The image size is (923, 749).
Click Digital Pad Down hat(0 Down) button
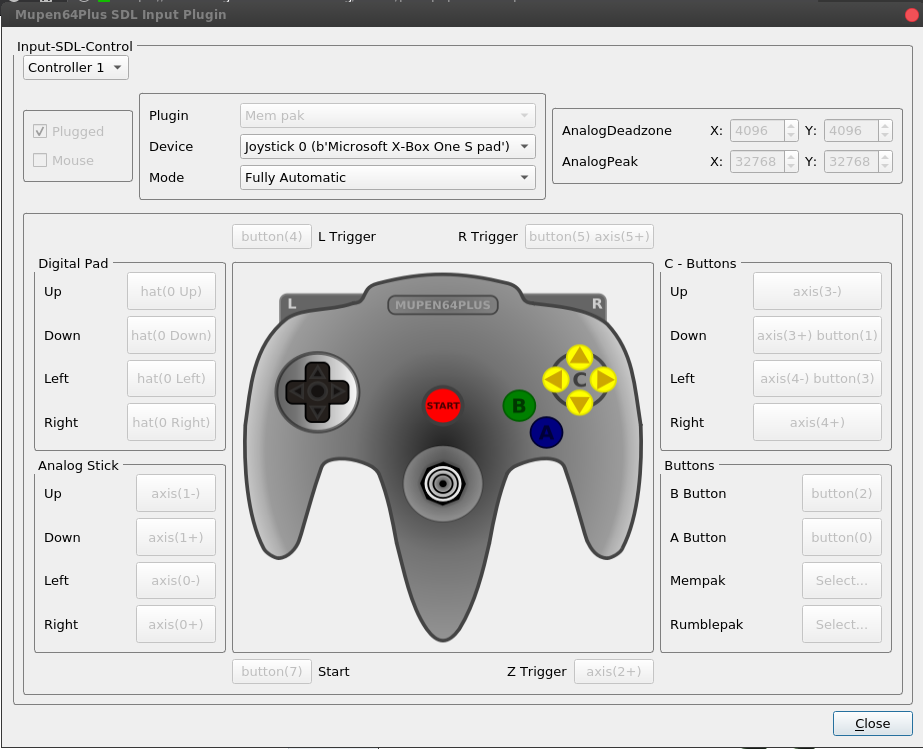(x=171, y=335)
